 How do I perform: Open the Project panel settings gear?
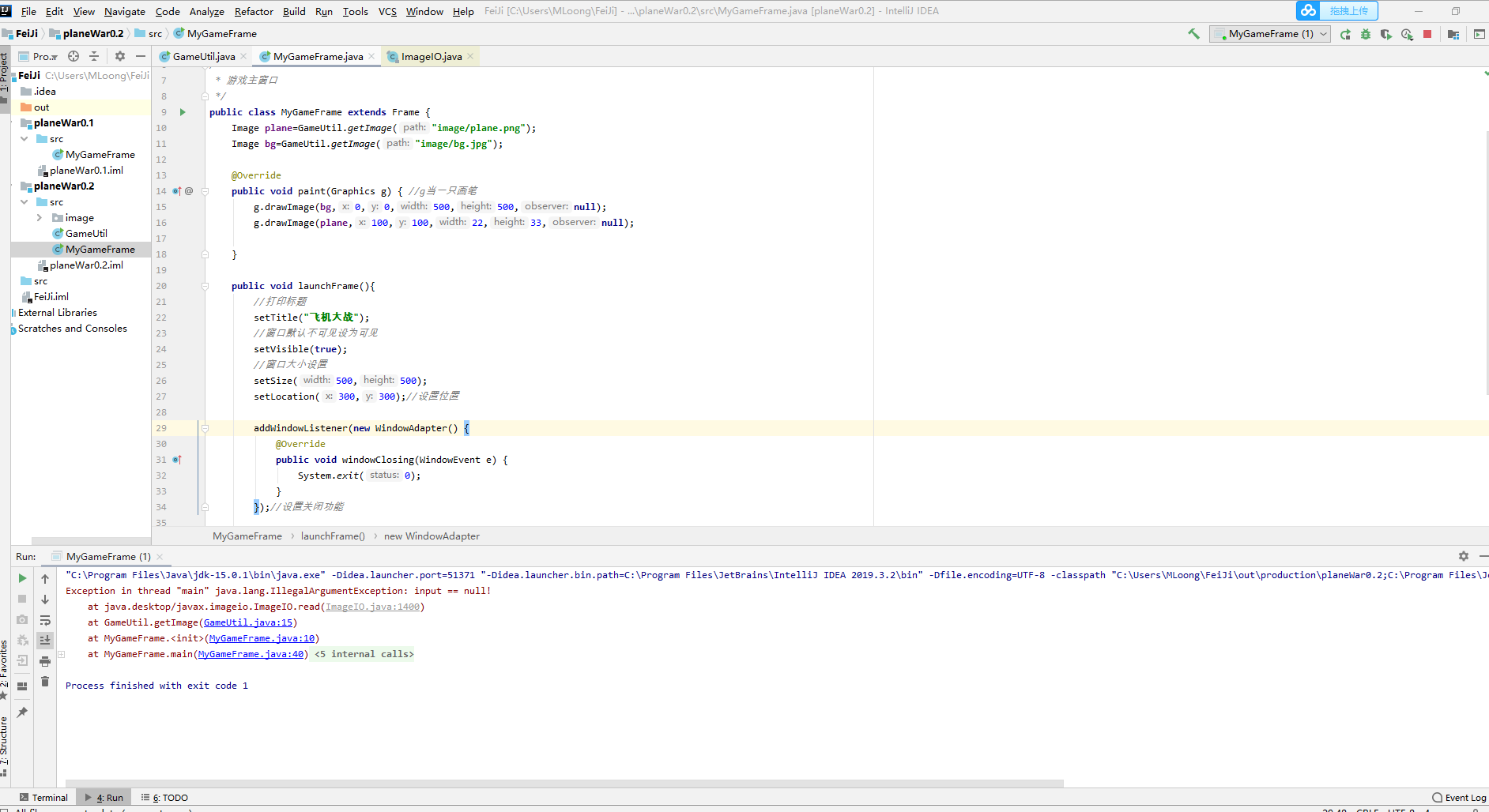pyautogui.click(x=120, y=56)
